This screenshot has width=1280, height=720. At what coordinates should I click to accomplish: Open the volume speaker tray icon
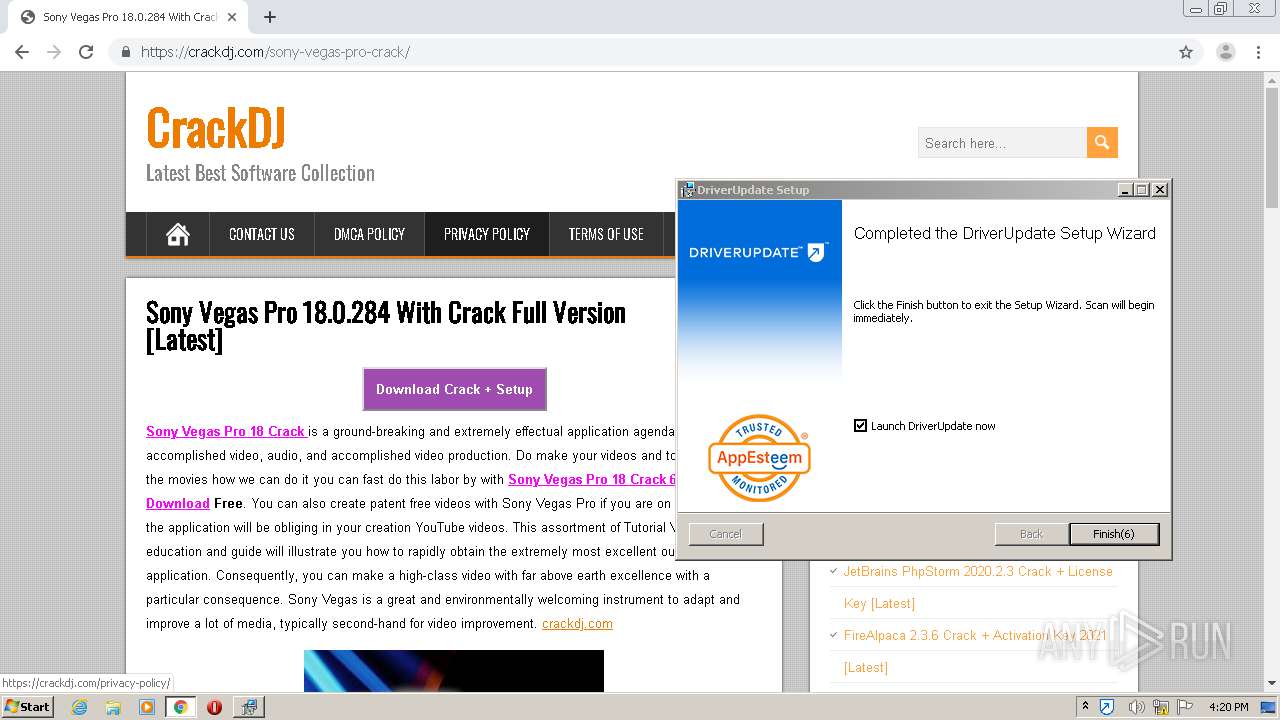(x=1135, y=707)
